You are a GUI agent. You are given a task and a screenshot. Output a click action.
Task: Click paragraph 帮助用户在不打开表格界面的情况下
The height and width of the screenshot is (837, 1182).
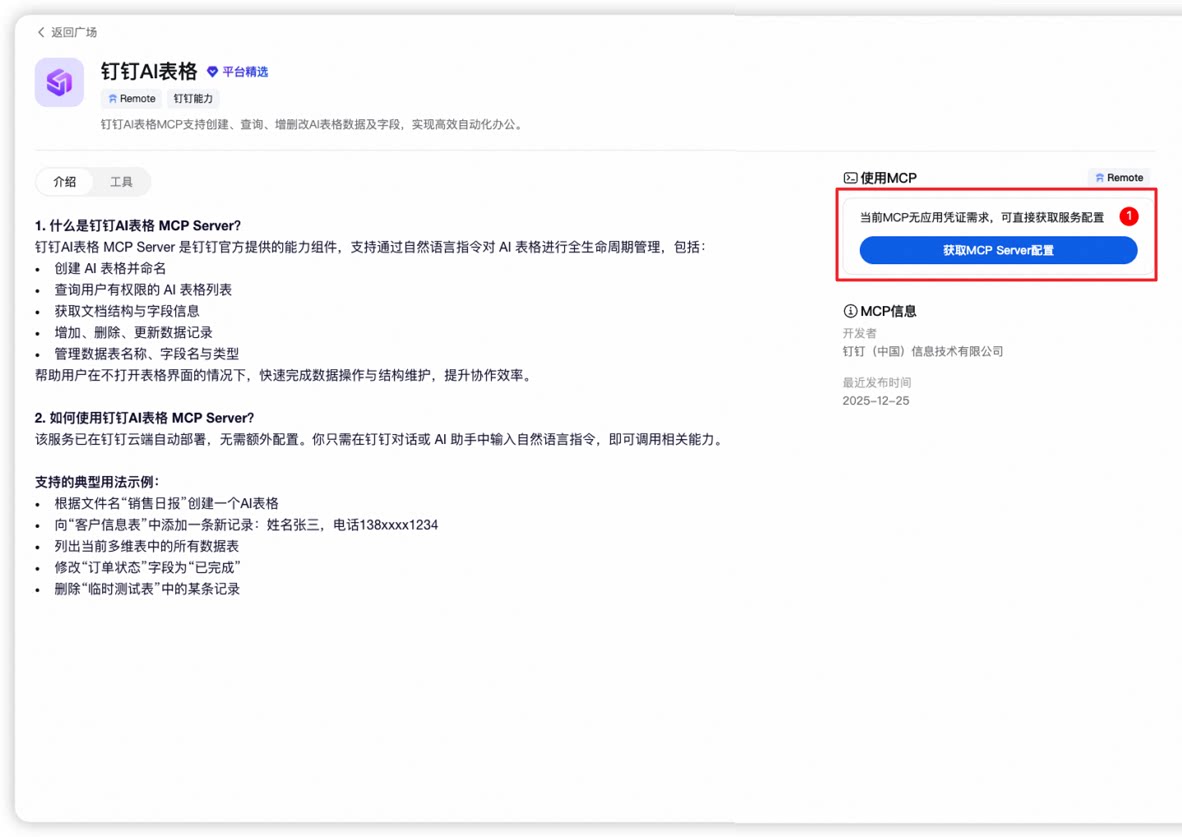[284, 375]
